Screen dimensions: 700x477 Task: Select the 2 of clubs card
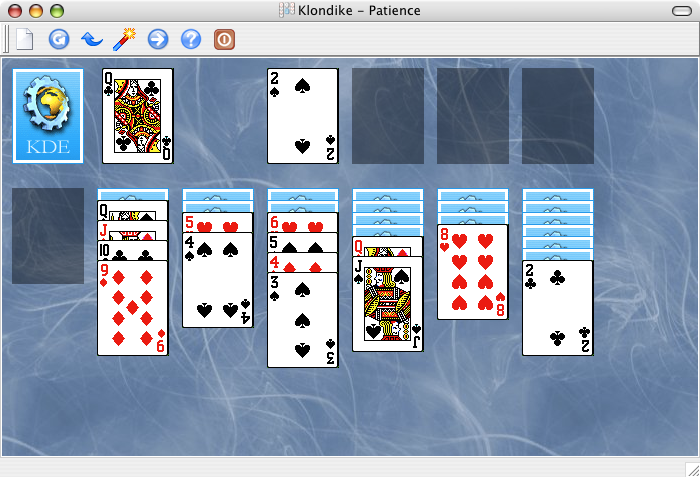click(x=558, y=308)
